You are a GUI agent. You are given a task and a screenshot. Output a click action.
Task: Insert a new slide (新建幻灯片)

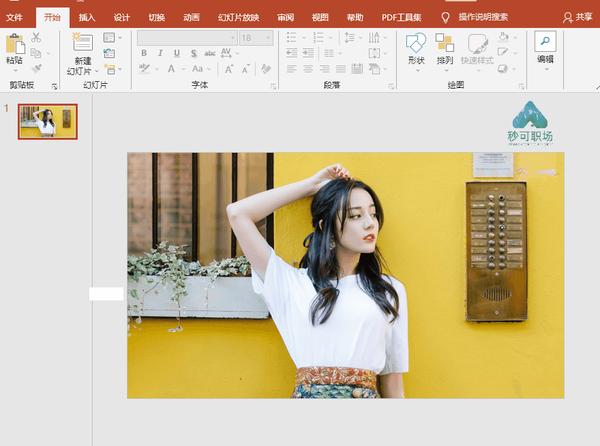(x=82, y=46)
